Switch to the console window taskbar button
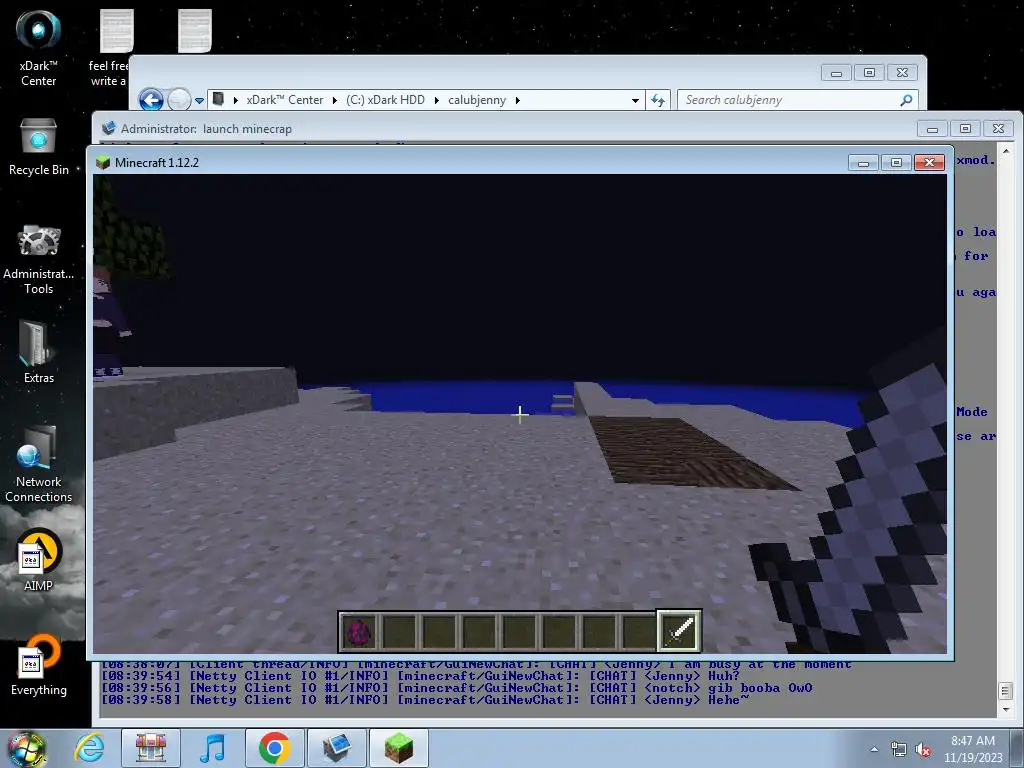The width and height of the screenshot is (1024, 768). click(336, 748)
